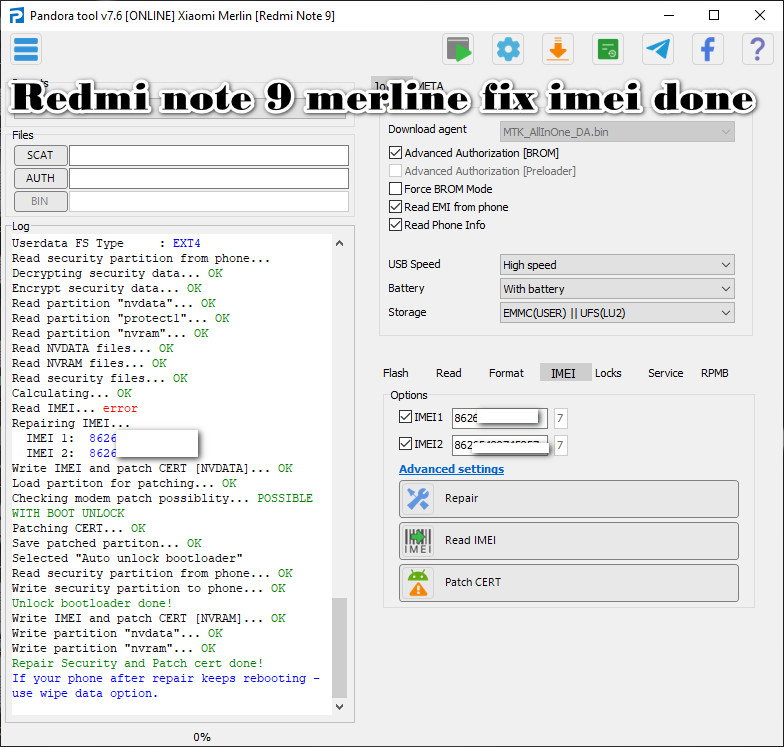Click the log scrollbar up arrow
Viewport: 784px width, 747px height.
click(x=340, y=244)
